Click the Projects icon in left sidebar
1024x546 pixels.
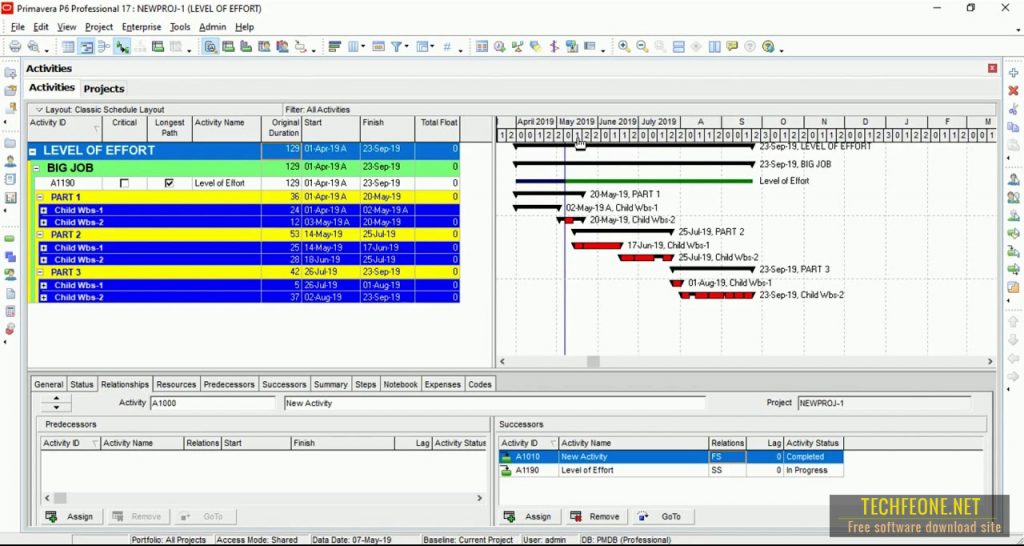coord(10,142)
